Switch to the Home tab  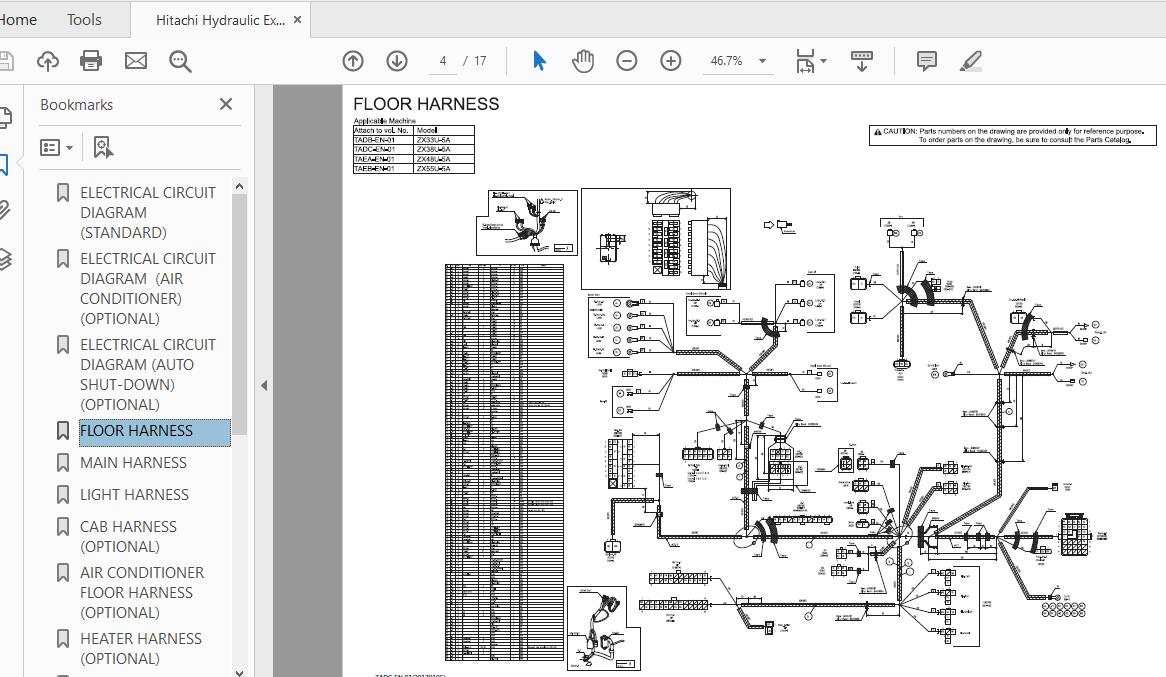point(18,20)
